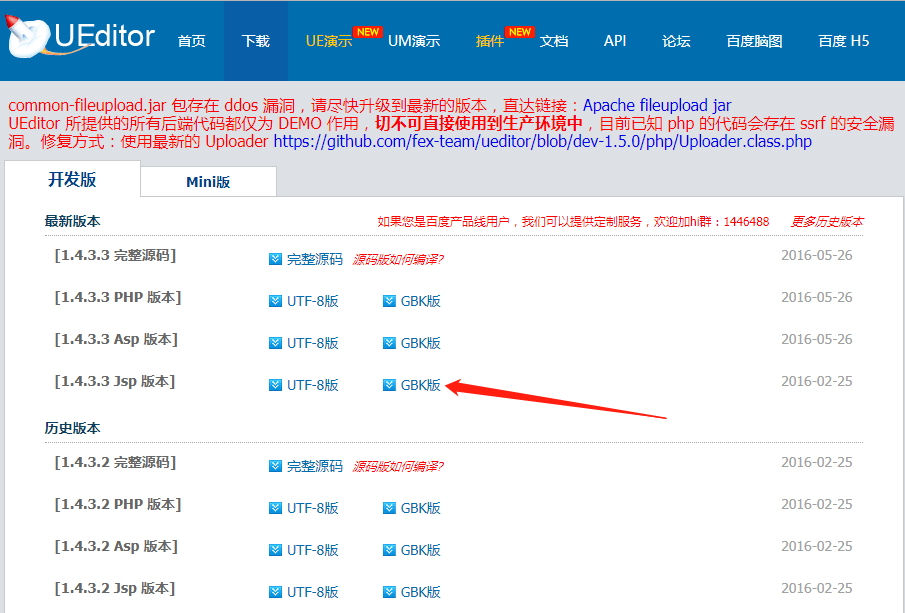Image resolution: width=905 pixels, height=613 pixels.
Task: Click the 最新版本 section heading
Action: point(73,221)
